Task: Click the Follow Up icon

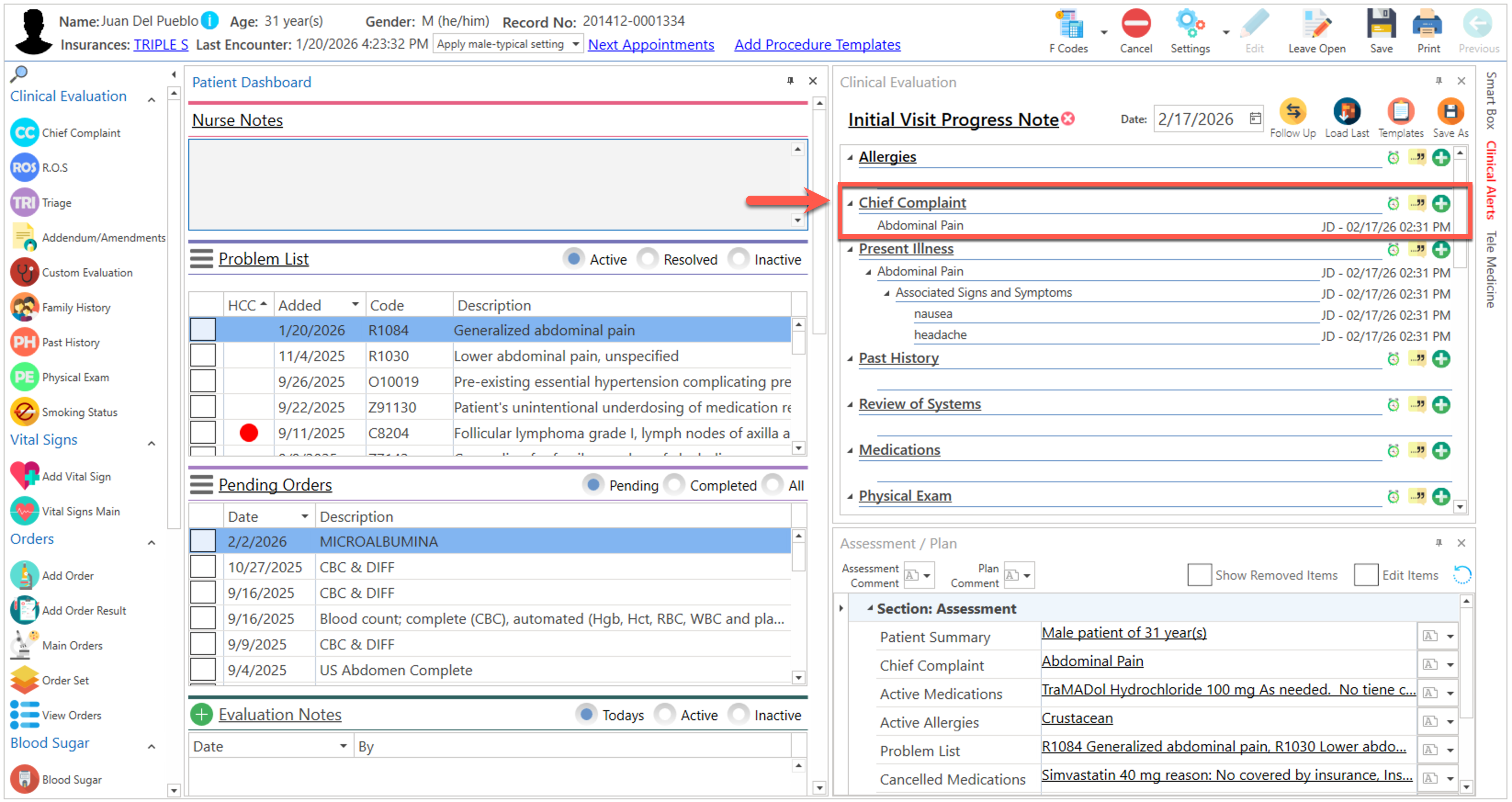Action: (1292, 112)
